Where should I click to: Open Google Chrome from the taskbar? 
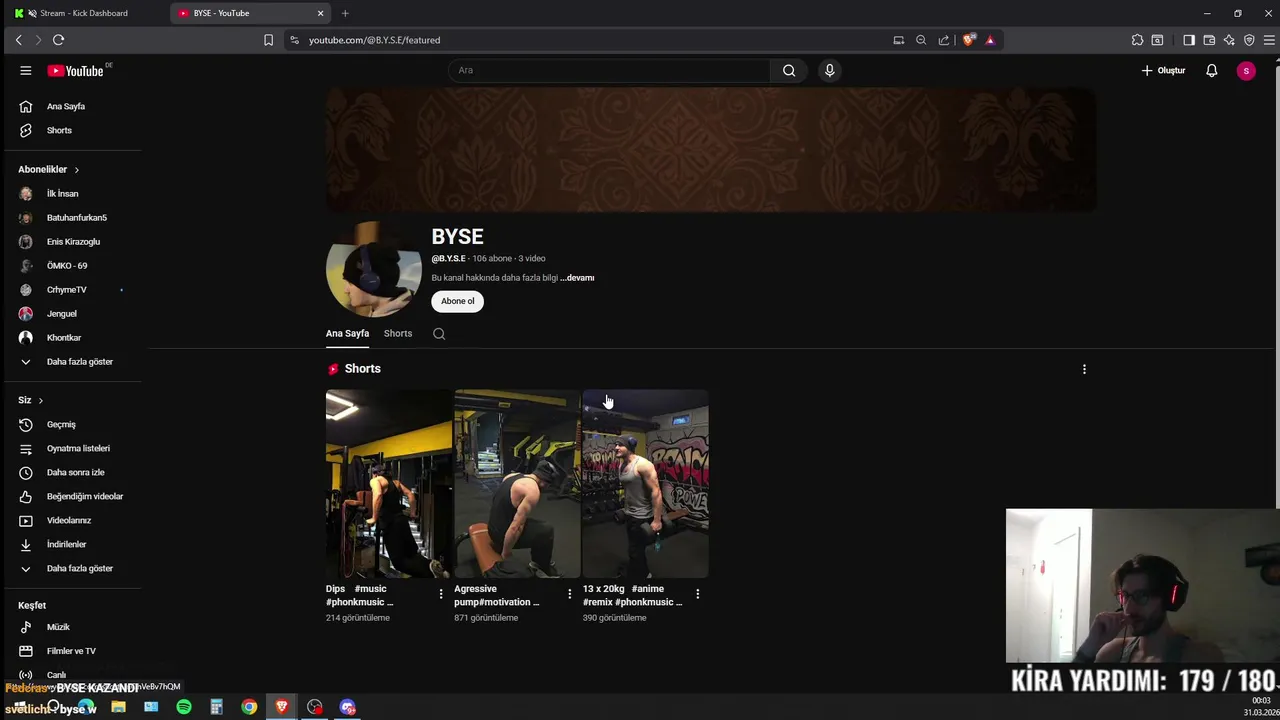[249, 707]
